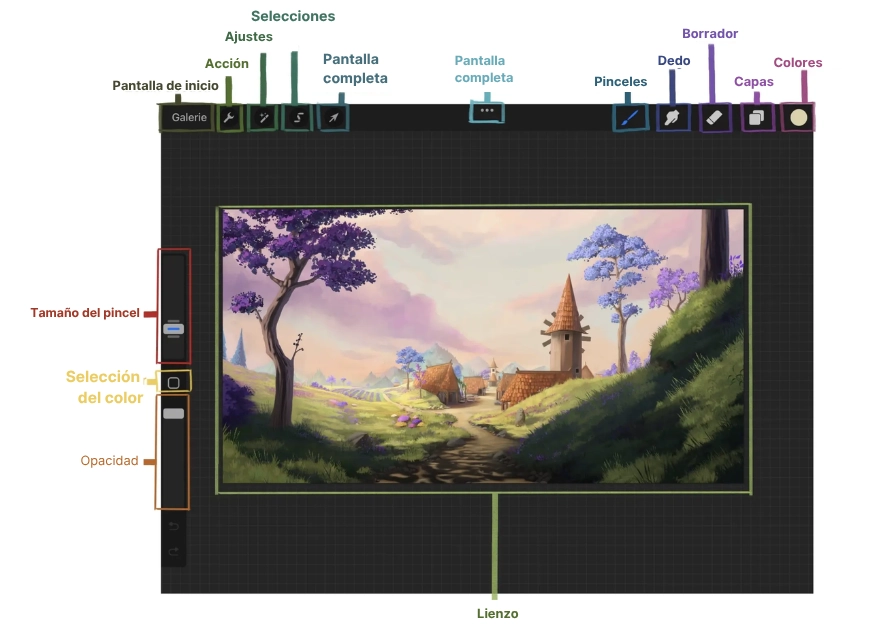
Task: Open the active color circle
Action: pyautogui.click(x=798, y=117)
